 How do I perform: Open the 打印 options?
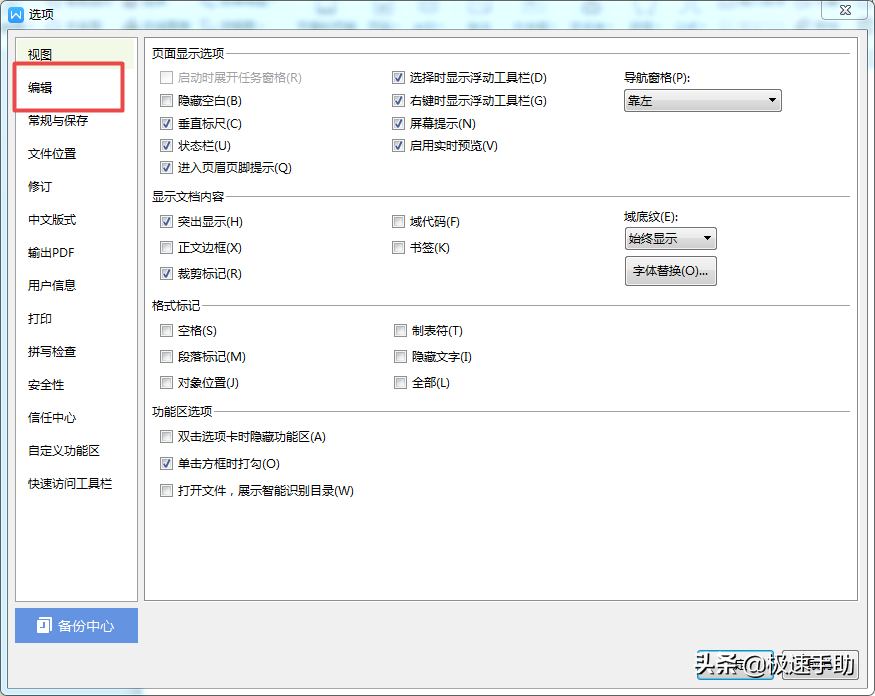coord(40,318)
